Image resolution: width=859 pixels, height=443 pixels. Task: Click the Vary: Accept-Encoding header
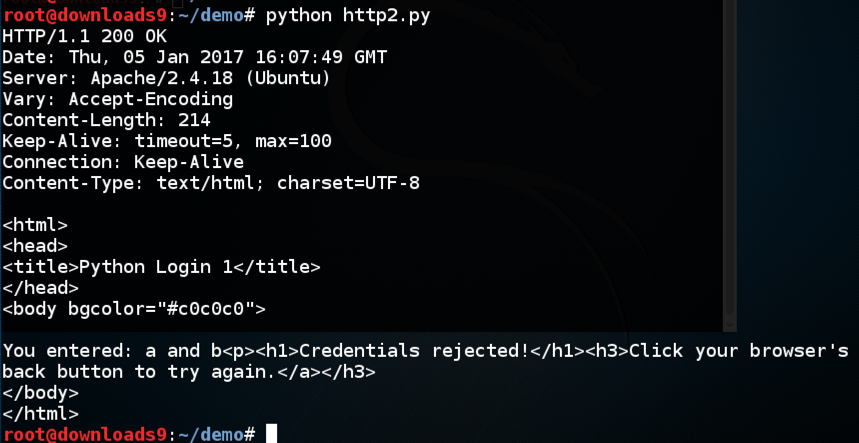(118, 99)
